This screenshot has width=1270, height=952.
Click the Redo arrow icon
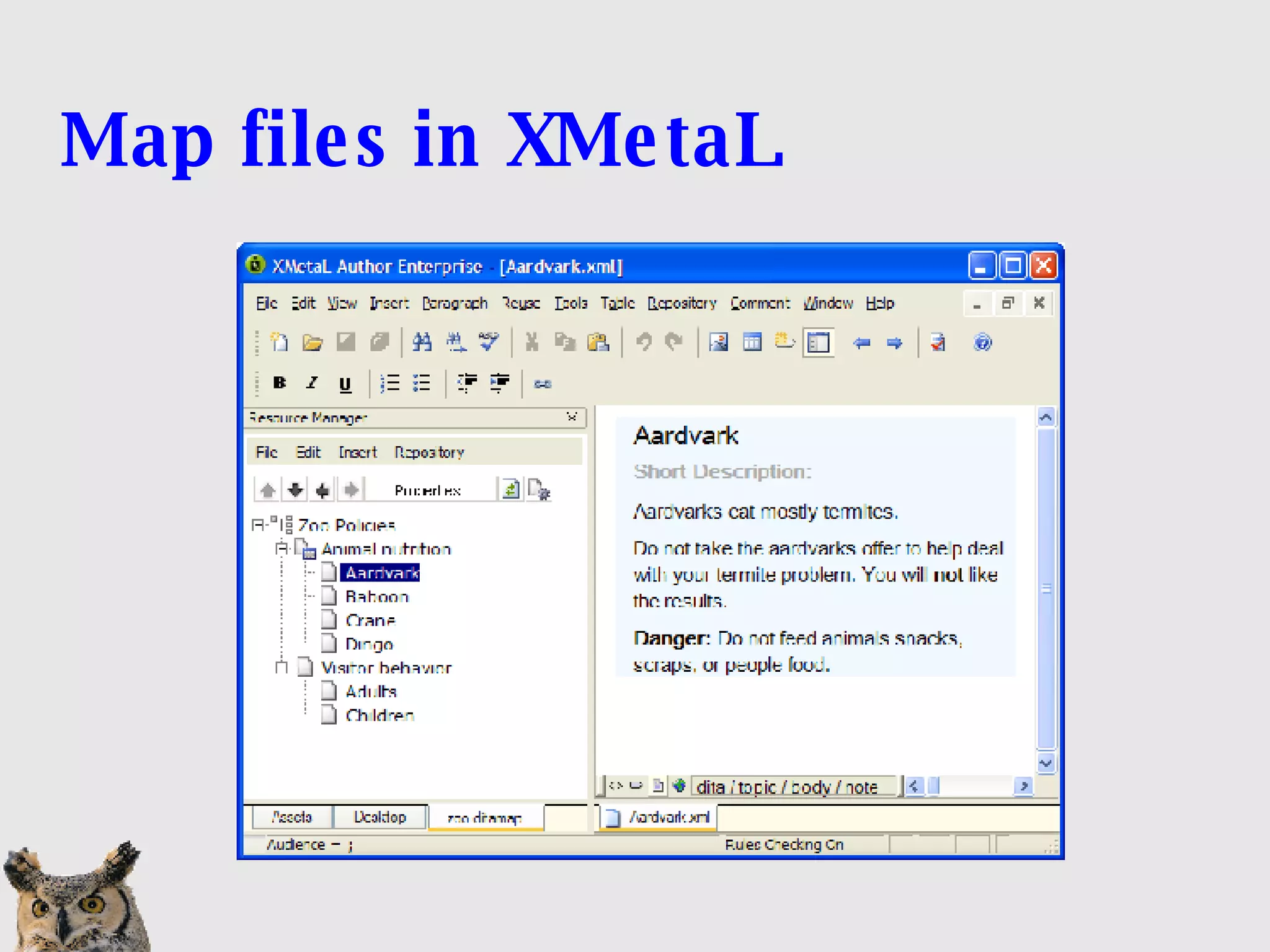[x=674, y=342]
